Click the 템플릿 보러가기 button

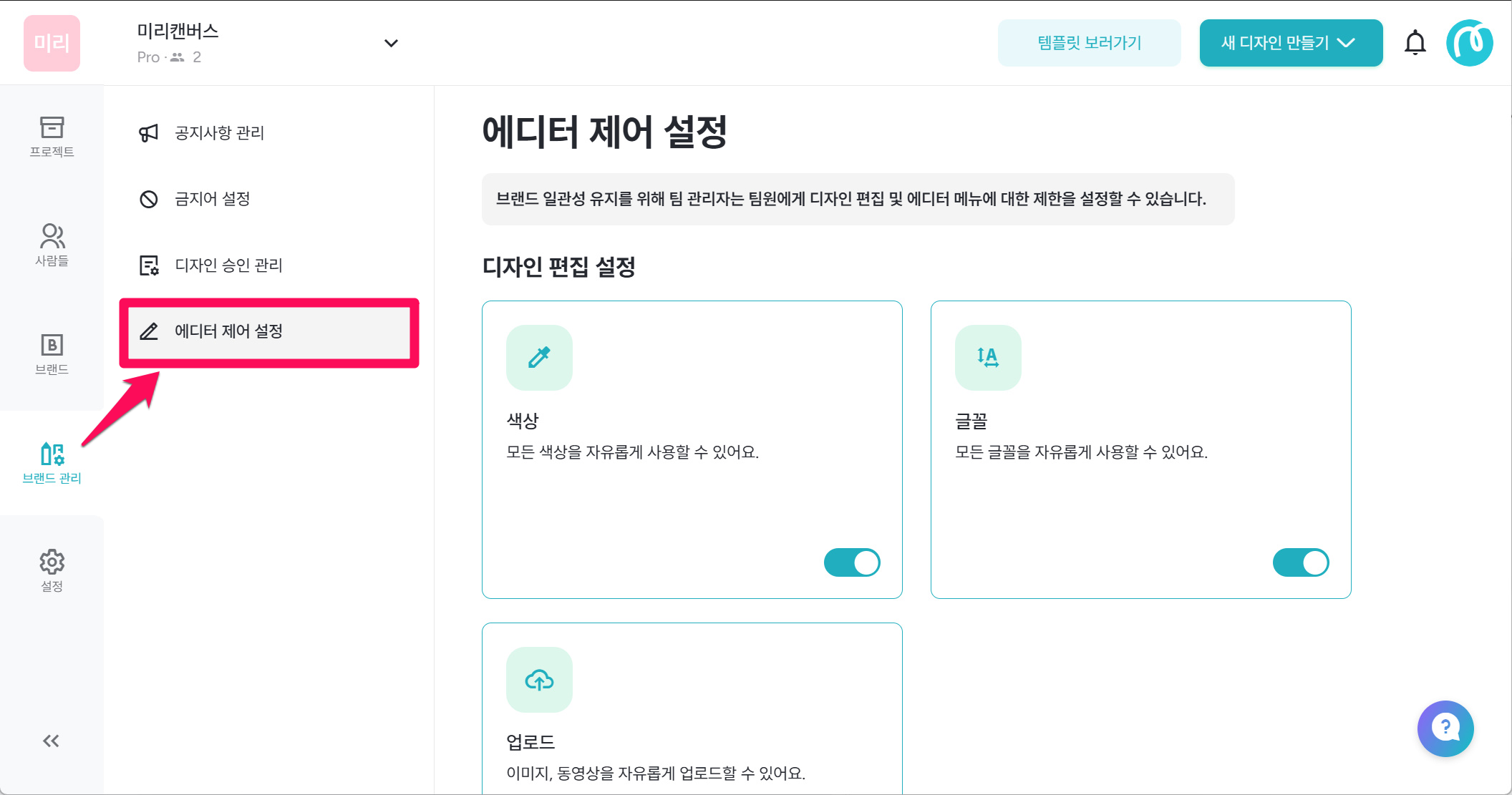(x=1089, y=43)
